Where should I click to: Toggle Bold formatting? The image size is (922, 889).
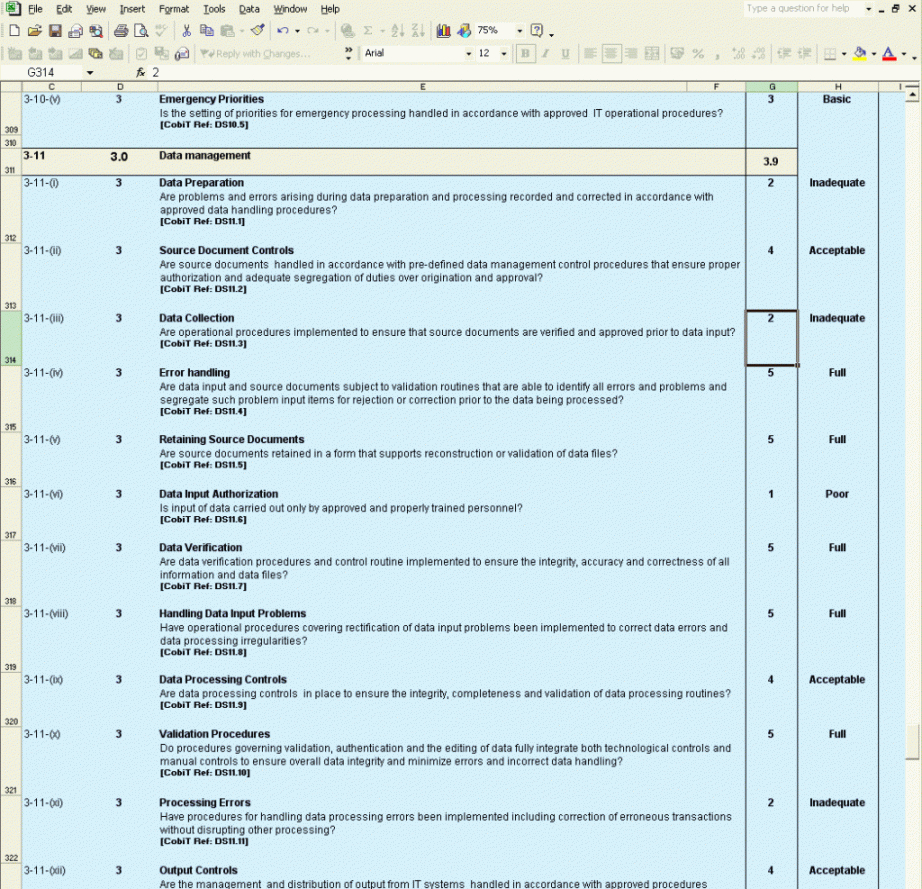tap(525, 53)
